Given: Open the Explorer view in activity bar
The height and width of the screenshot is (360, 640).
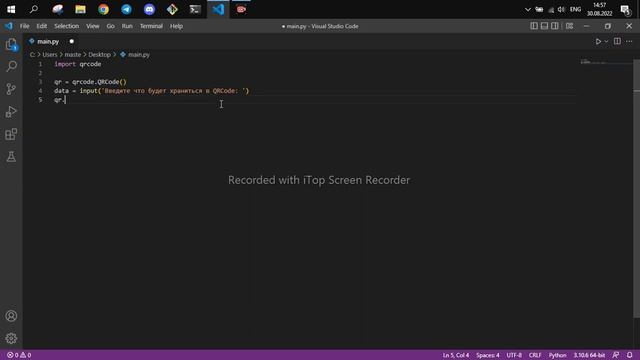Looking at the screenshot, I should tap(11, 44).
